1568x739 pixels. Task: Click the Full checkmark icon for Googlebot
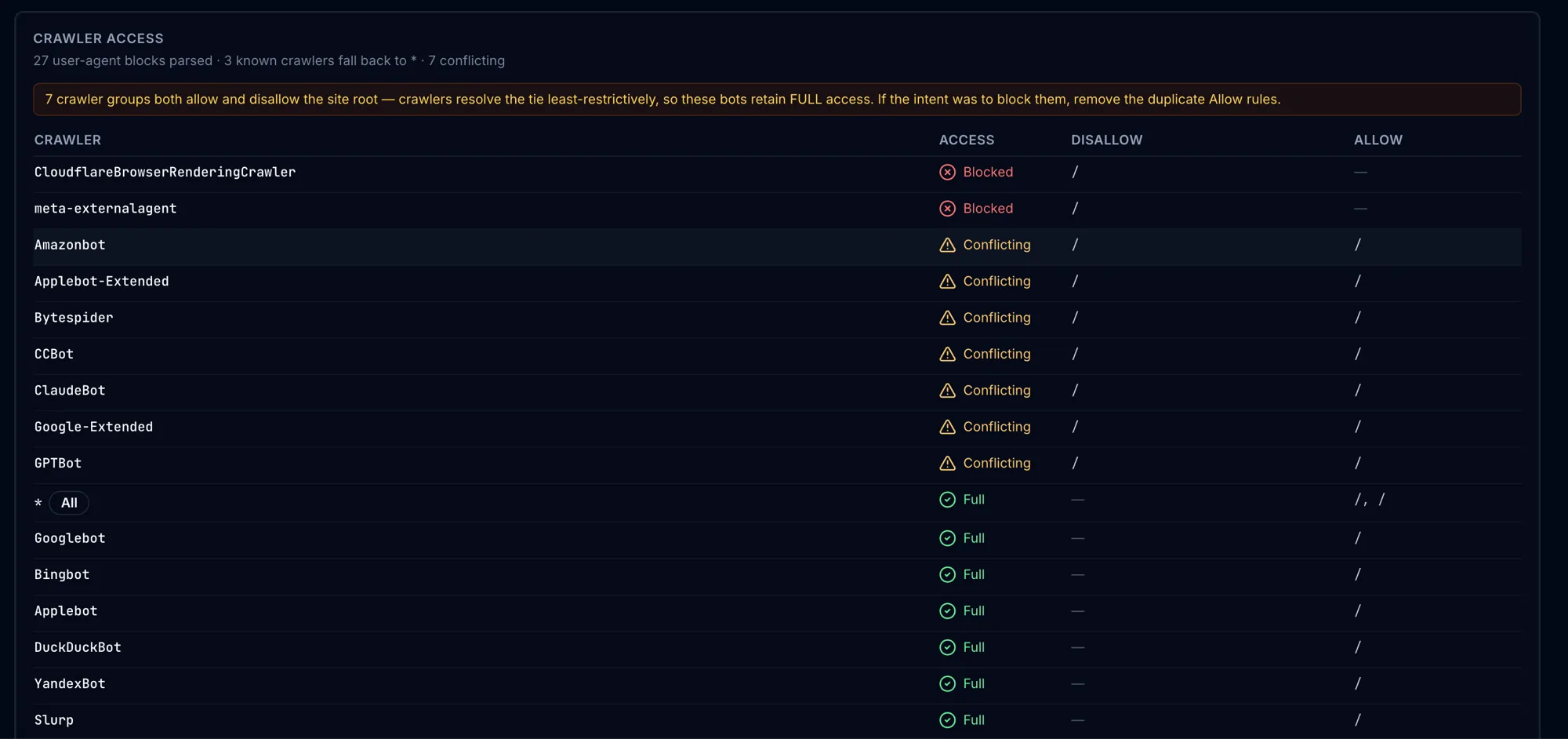[x=947, y=538]
